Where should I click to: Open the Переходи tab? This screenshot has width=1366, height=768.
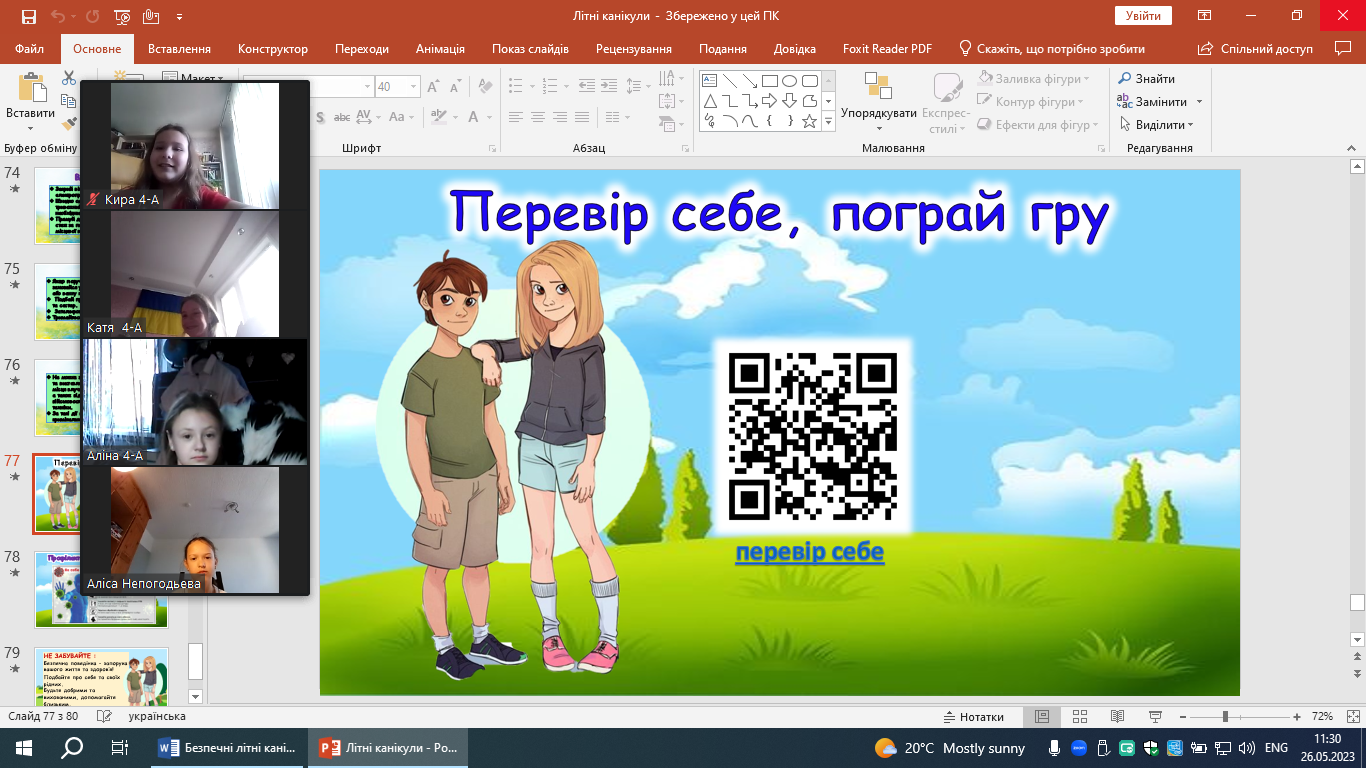[x=362, y=49]
